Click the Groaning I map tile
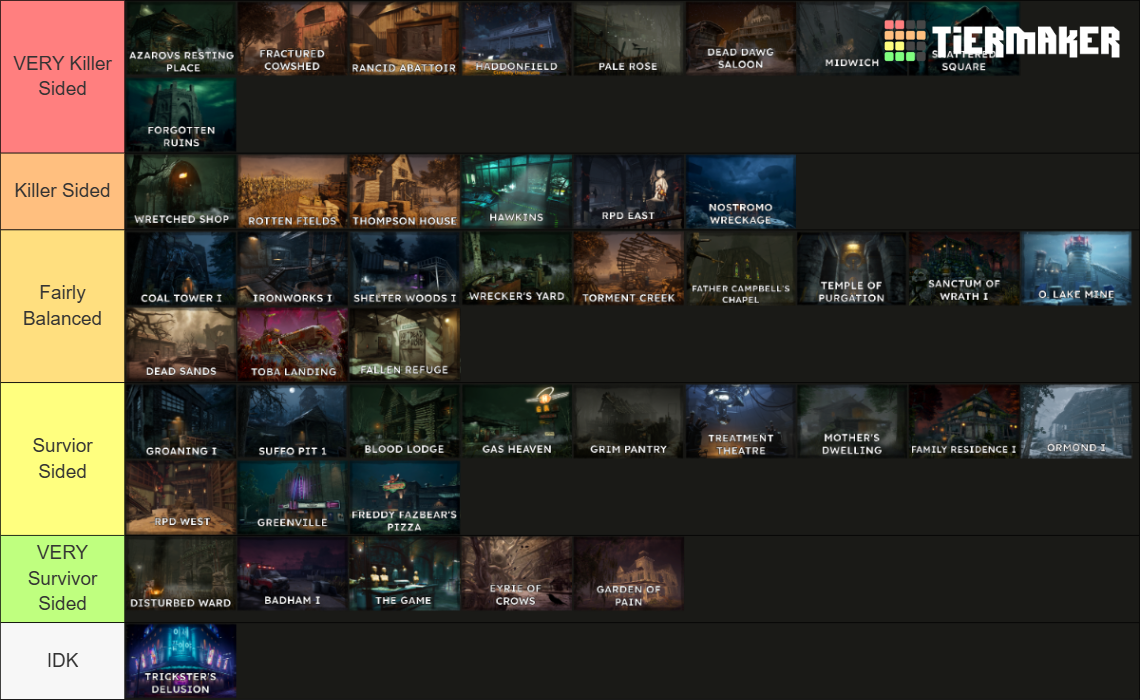This screenshot has height=700, width=1140. tap(181, 421)
